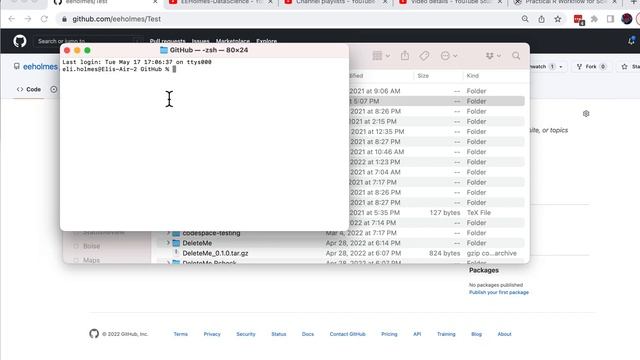Open the Privacy footer link

tap(212, 334)
